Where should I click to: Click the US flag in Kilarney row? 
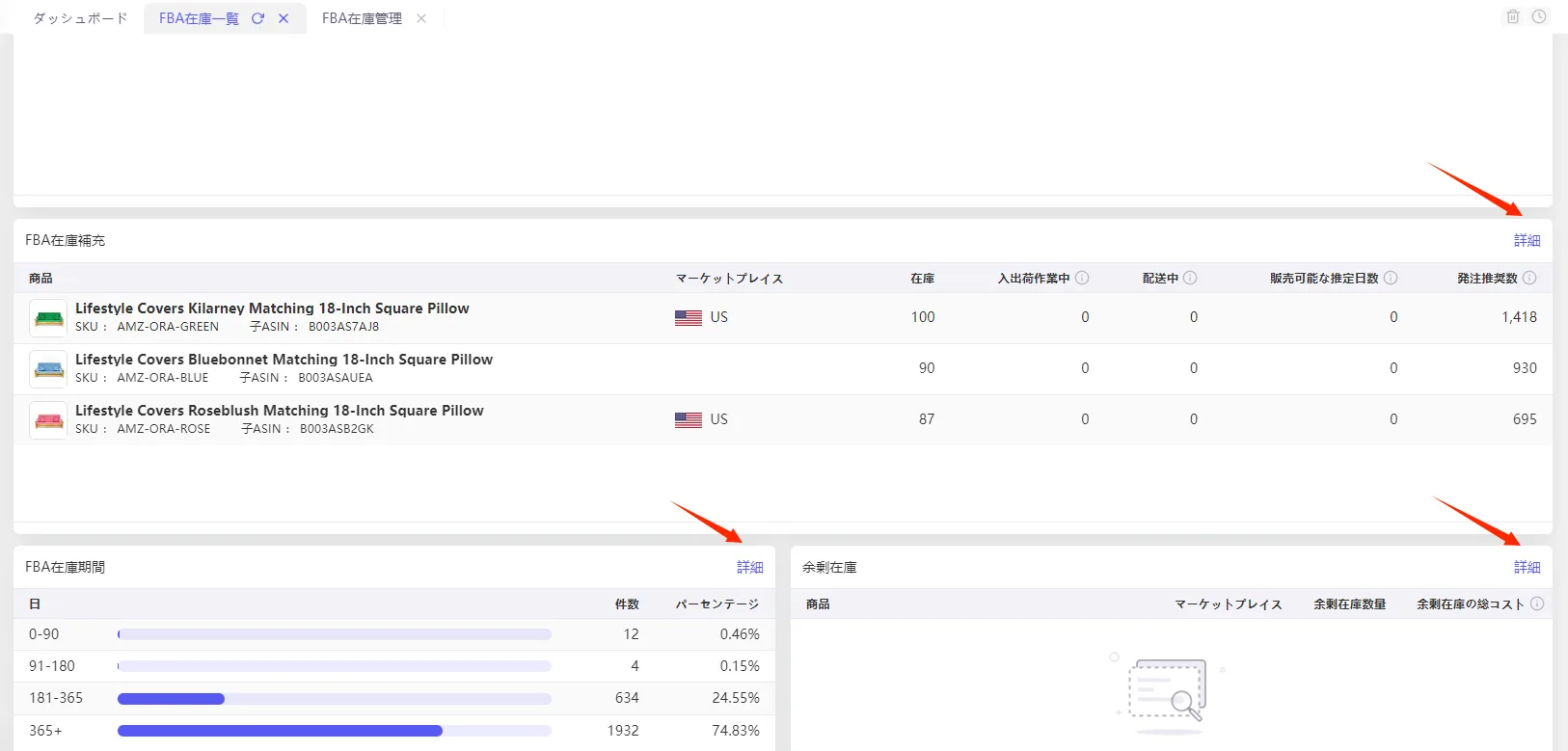(x=689, y=317)
